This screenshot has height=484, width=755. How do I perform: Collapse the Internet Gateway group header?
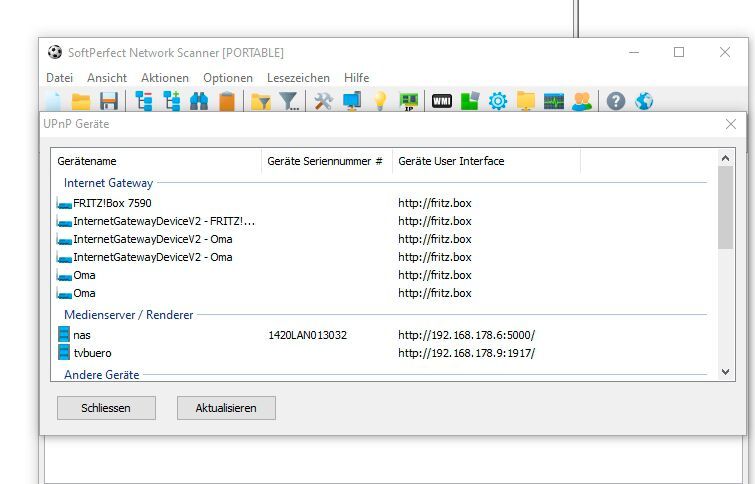click(108, 183)
